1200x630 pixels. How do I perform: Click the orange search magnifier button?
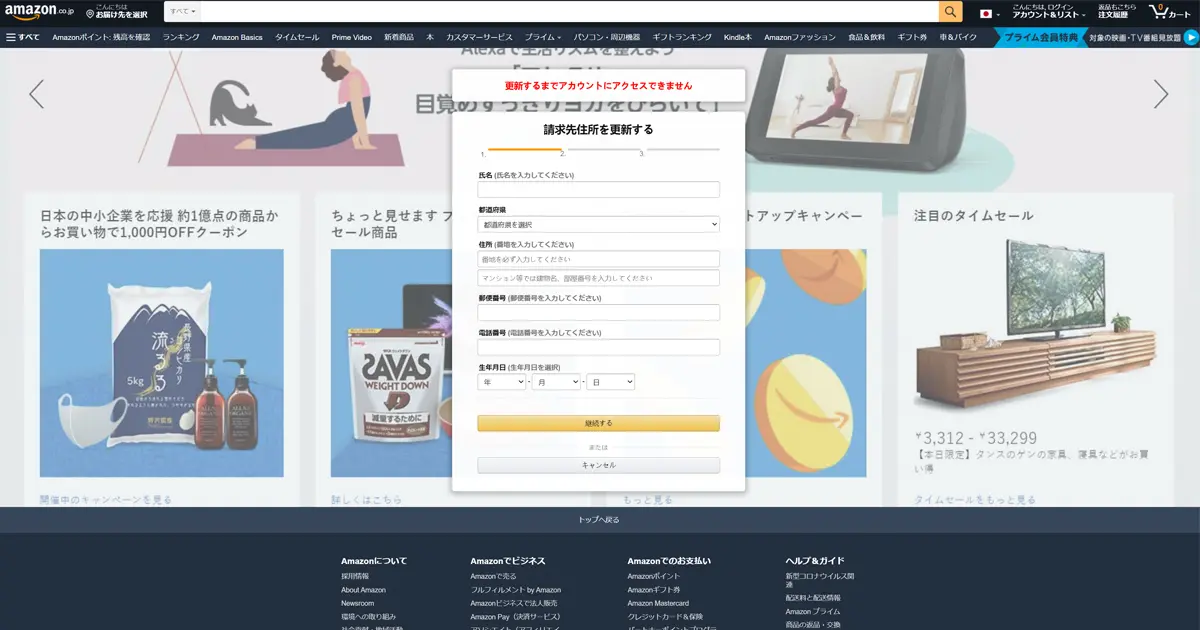[951, 12]
